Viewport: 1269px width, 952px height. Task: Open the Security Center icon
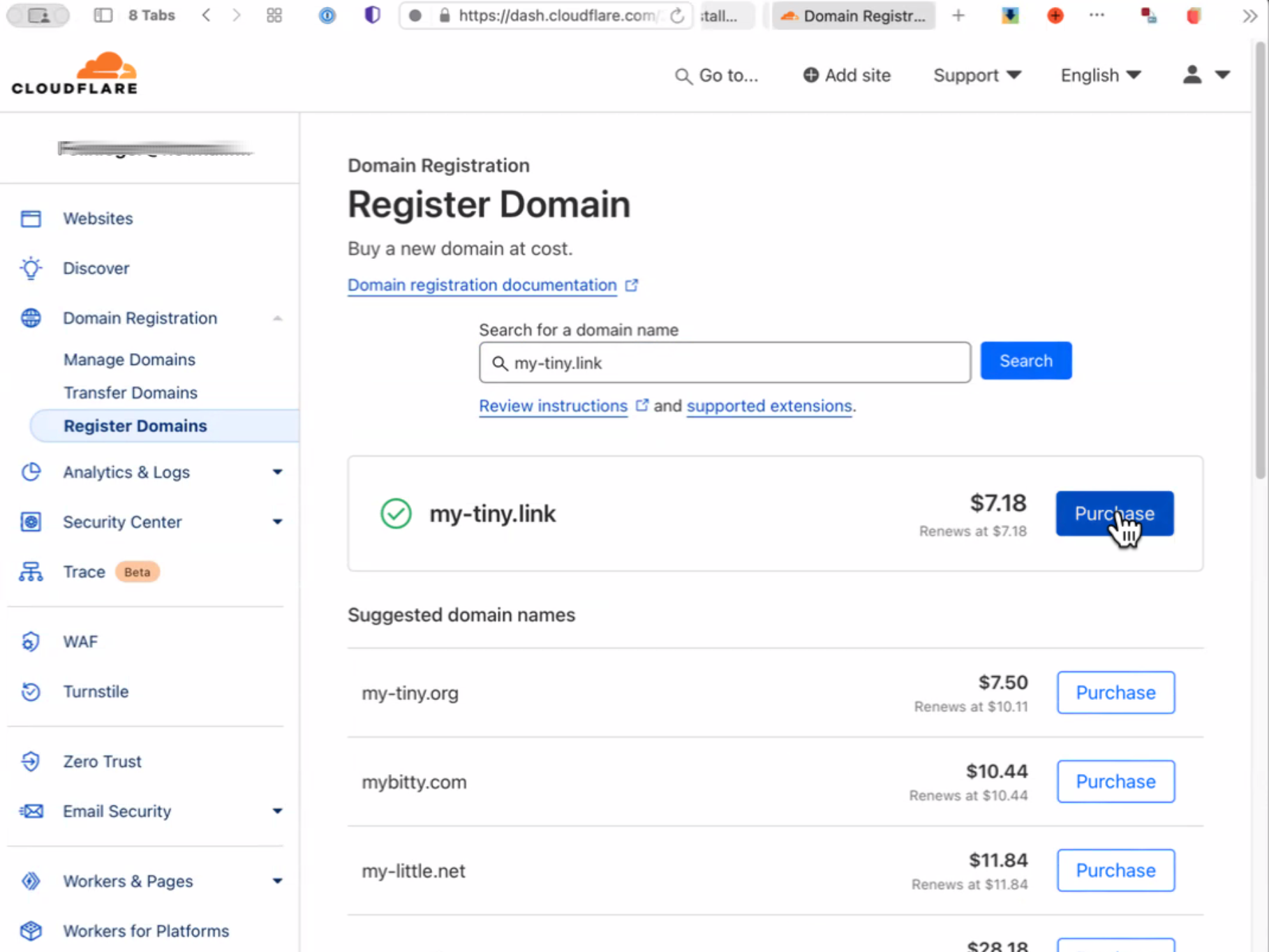tap(31, 522)
